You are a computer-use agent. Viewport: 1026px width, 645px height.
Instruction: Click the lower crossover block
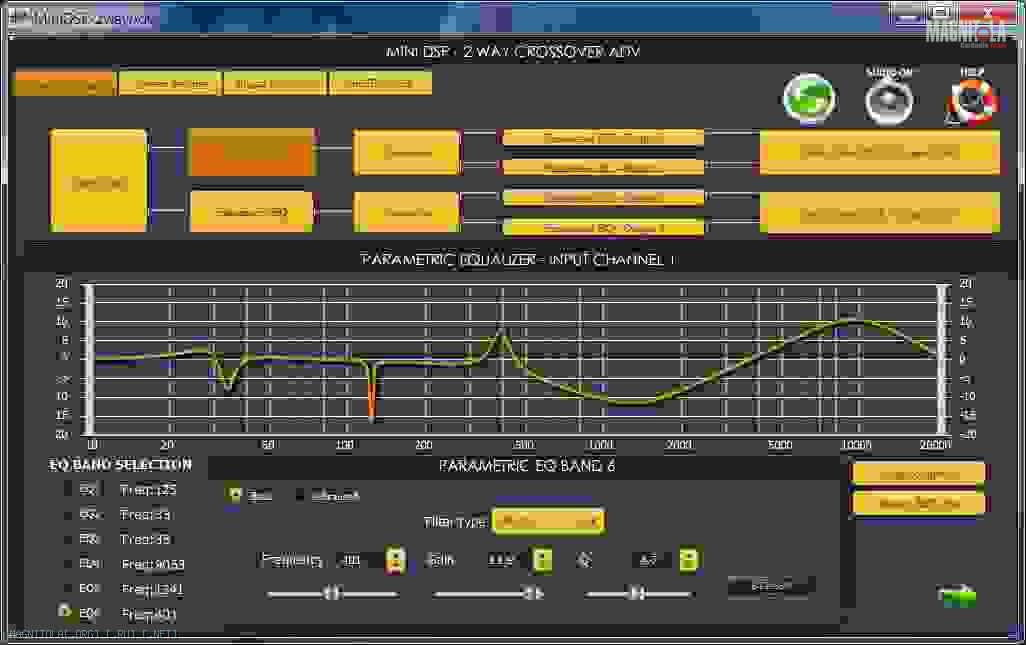coord(407,211)
